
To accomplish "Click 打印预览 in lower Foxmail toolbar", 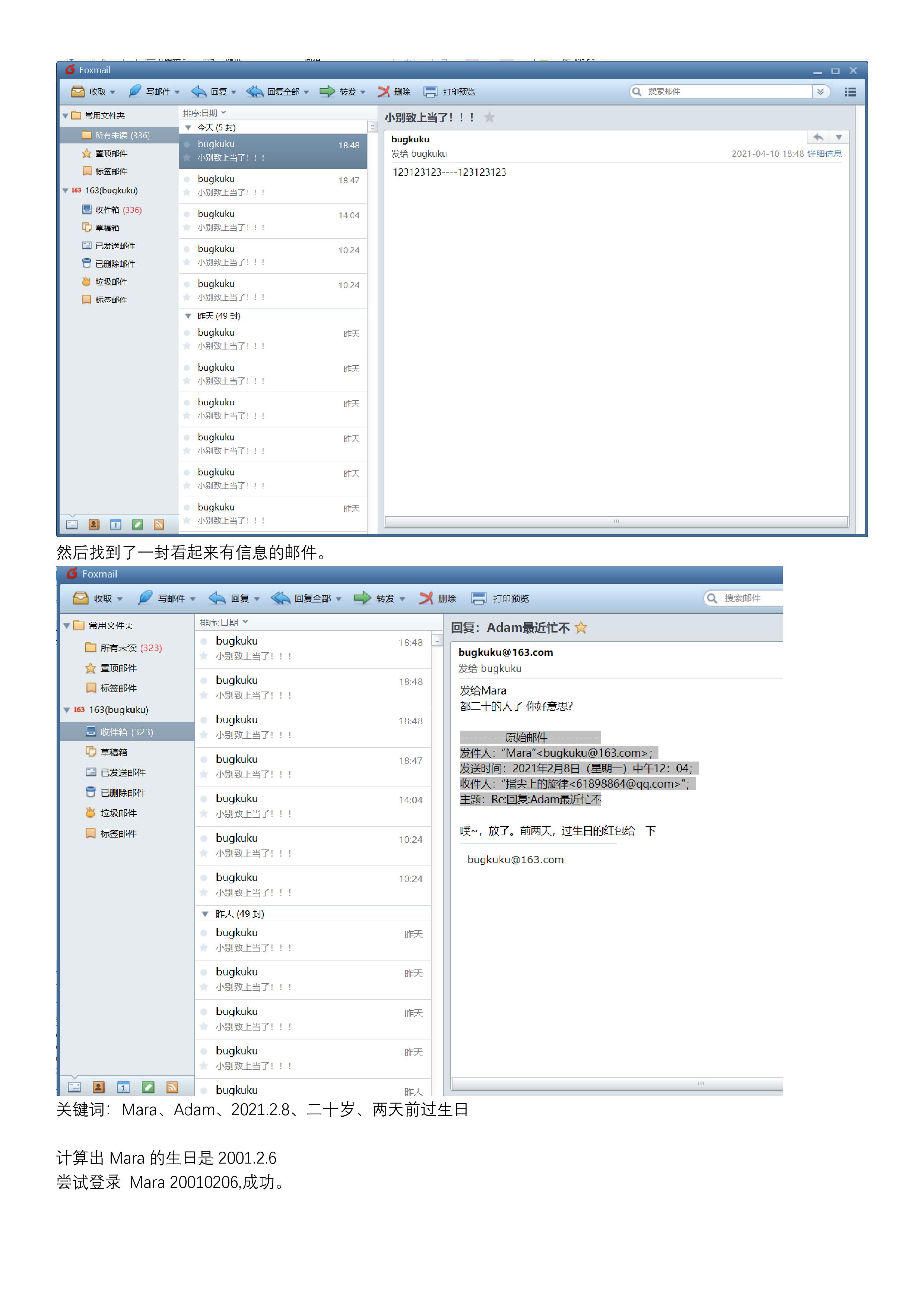I will (500, 598).
